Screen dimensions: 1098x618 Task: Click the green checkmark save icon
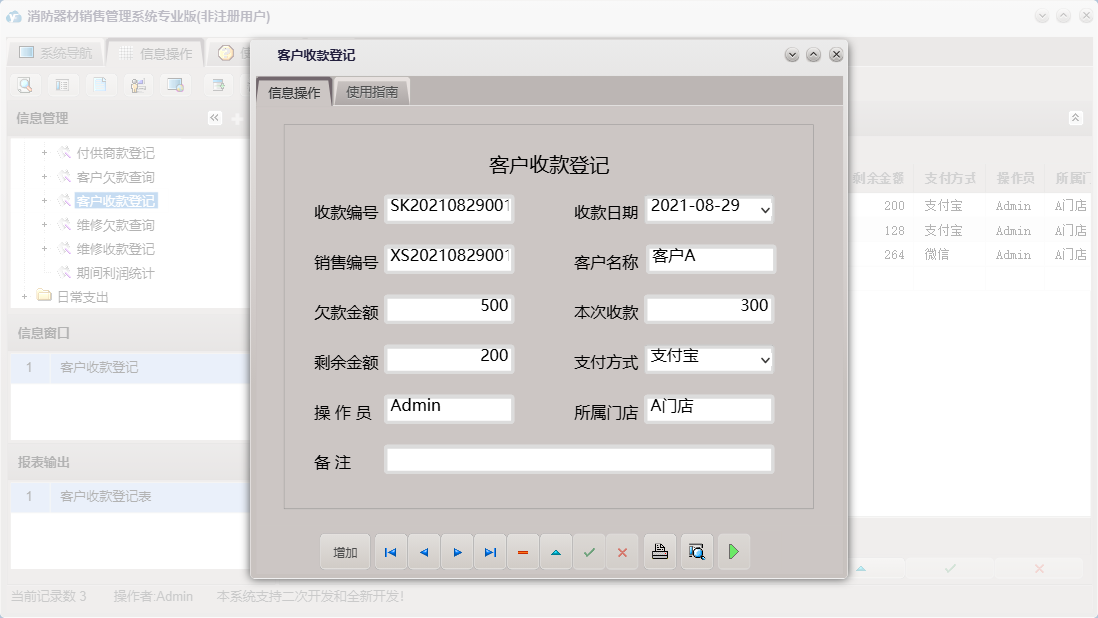coord(589,551)
